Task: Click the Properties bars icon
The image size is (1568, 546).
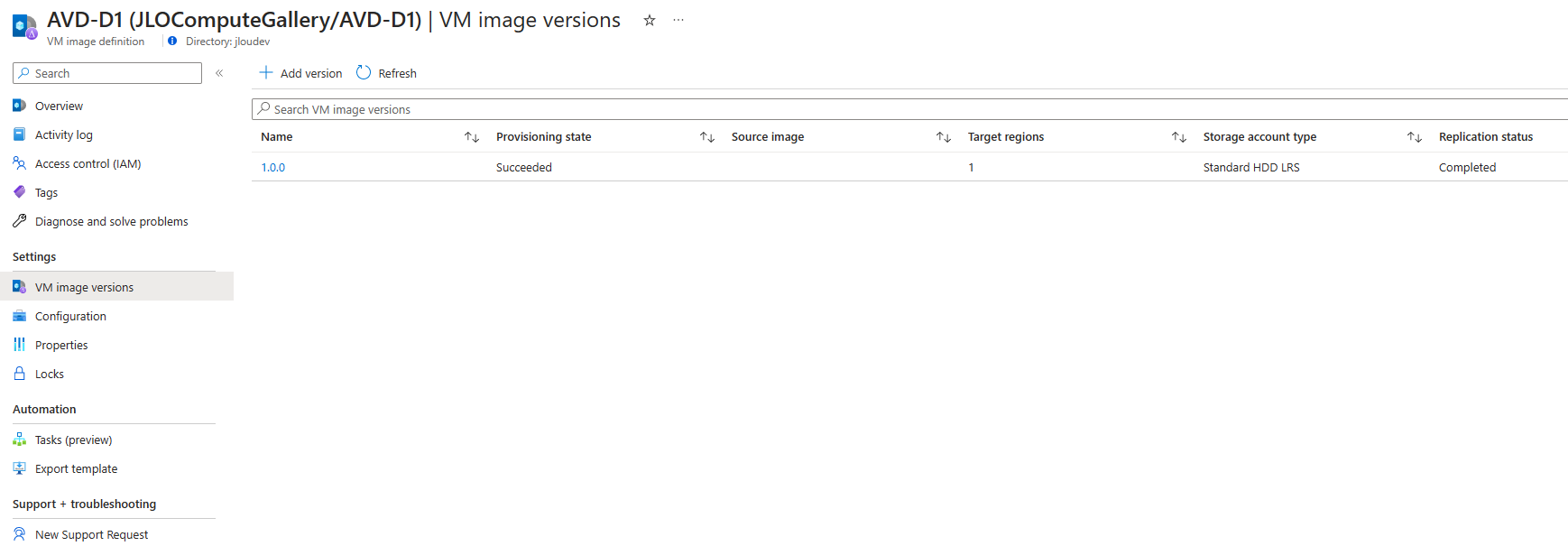Action: (19, 345)
